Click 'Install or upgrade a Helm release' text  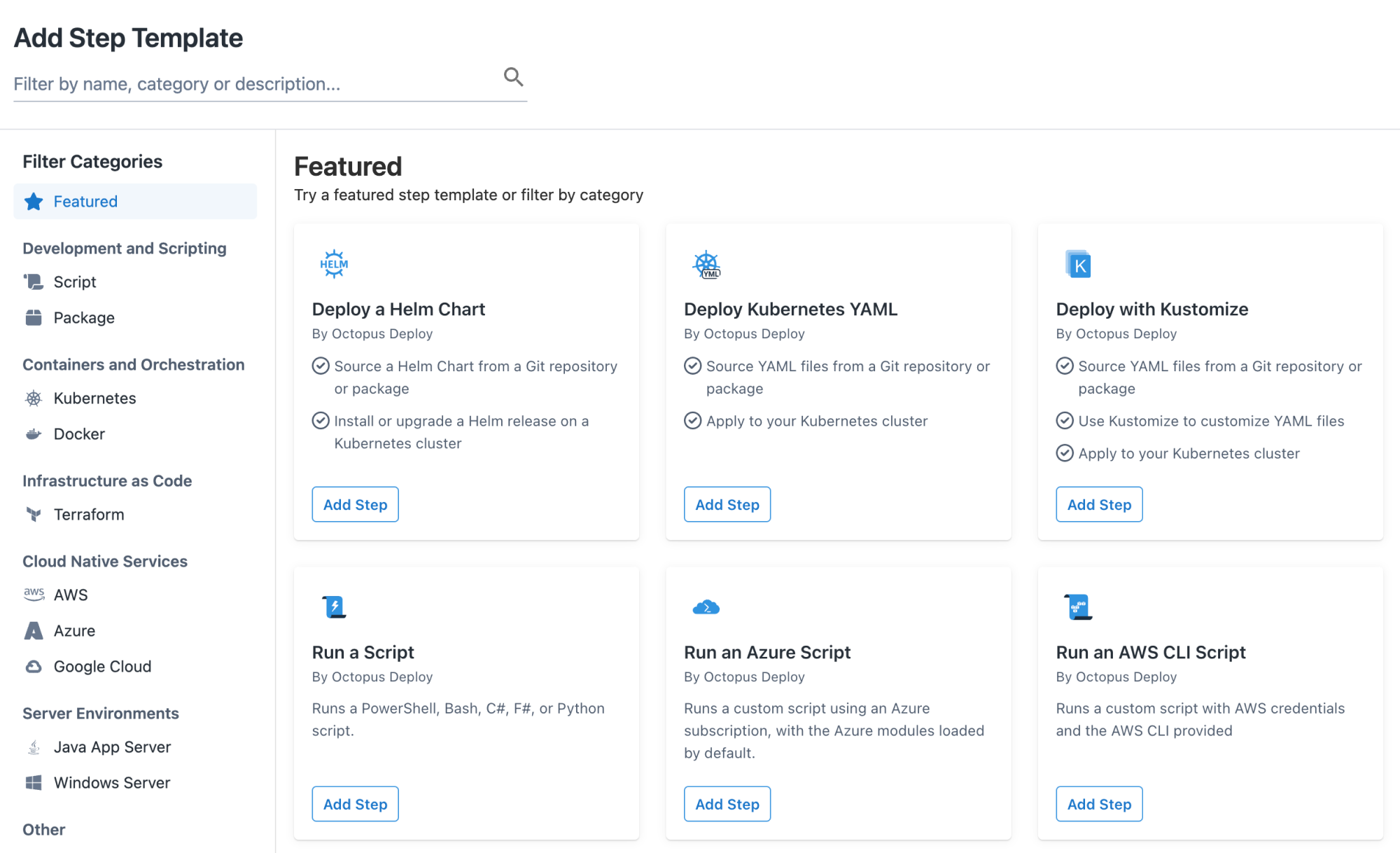[461, 432]
